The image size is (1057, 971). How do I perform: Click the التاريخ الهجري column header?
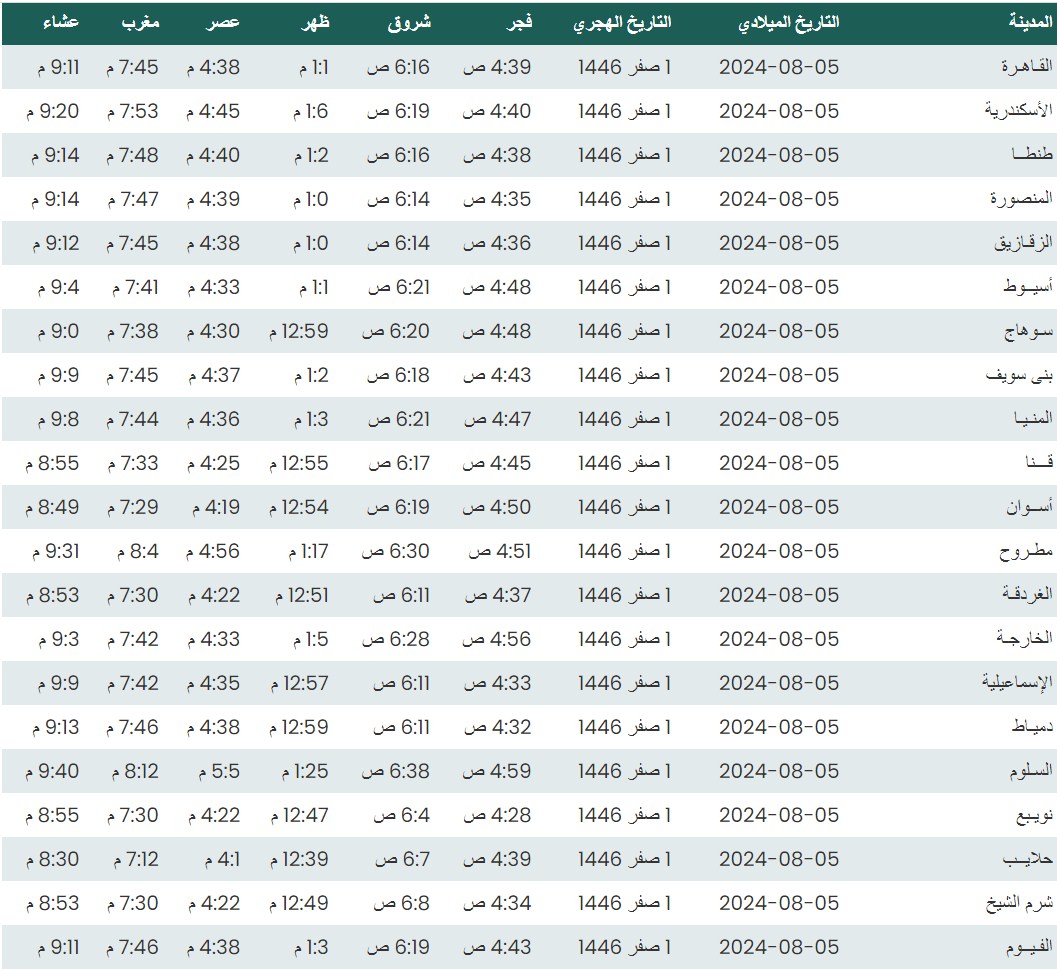point(622,22)
